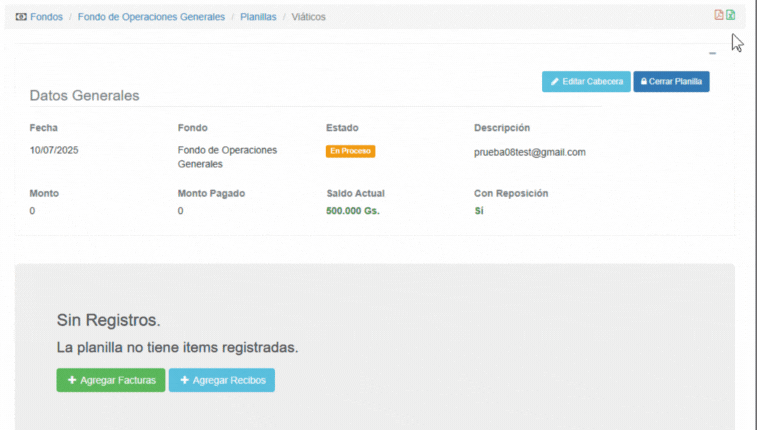Click the Sin Registros. heading
This screenshot has width=757, height=430.
coord(109,320)
